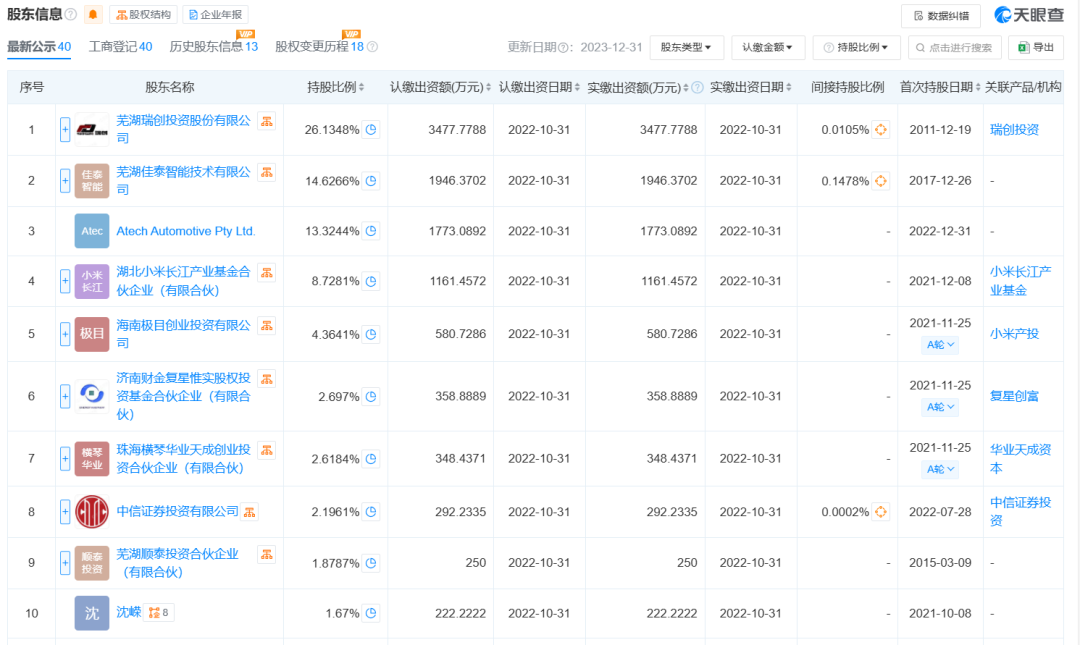Click the orange notification bell icon
1080x645 pixels.
[93, 15]
